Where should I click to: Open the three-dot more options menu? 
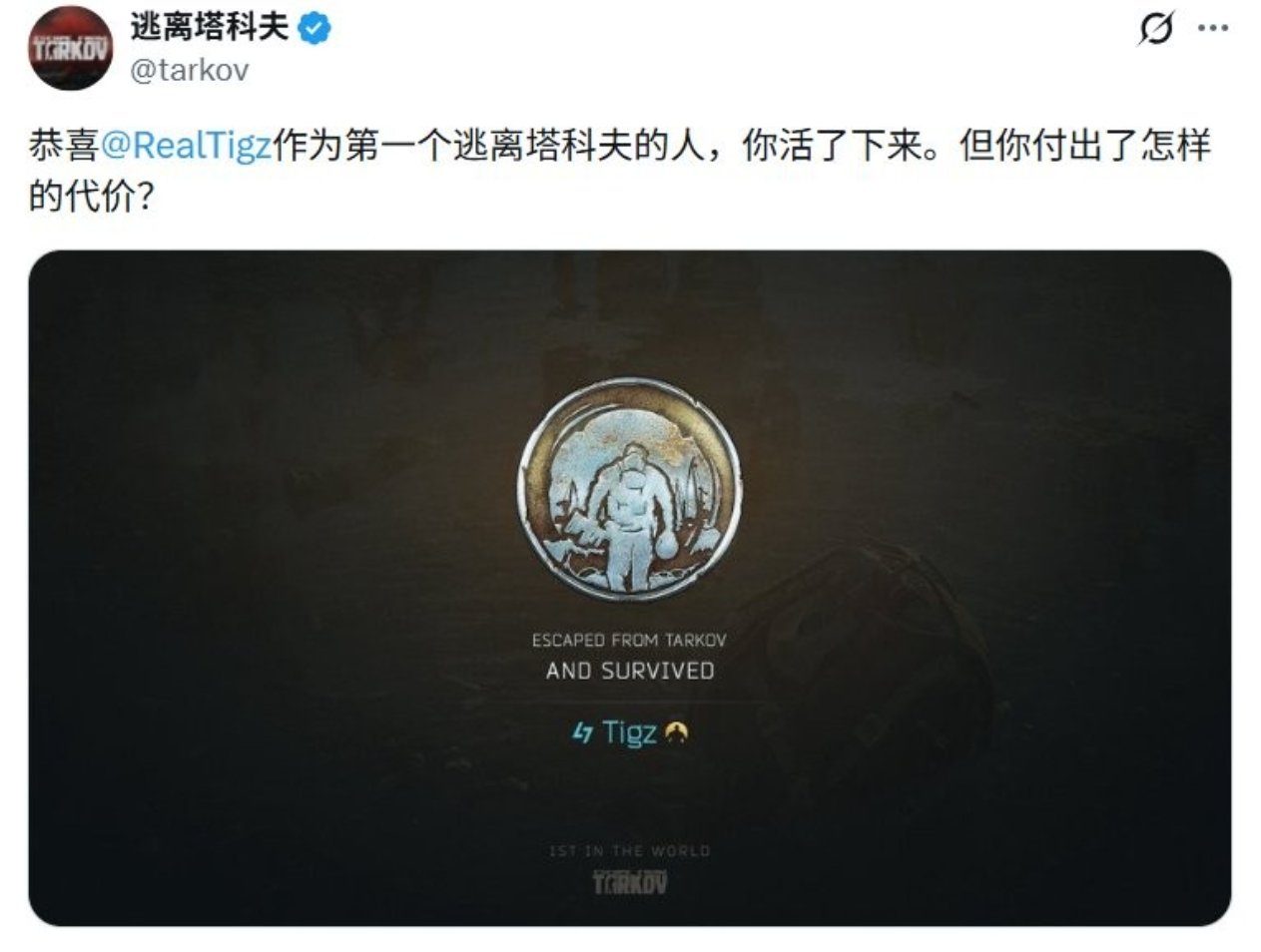pyautogui.click(x=1213, y=29)
